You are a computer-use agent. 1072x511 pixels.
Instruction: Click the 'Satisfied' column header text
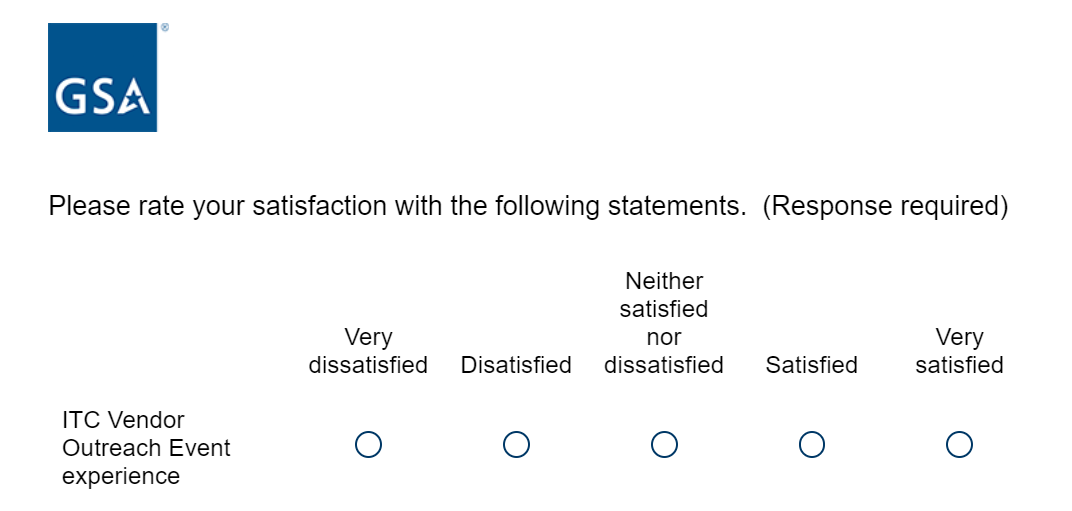click(812, 365)
